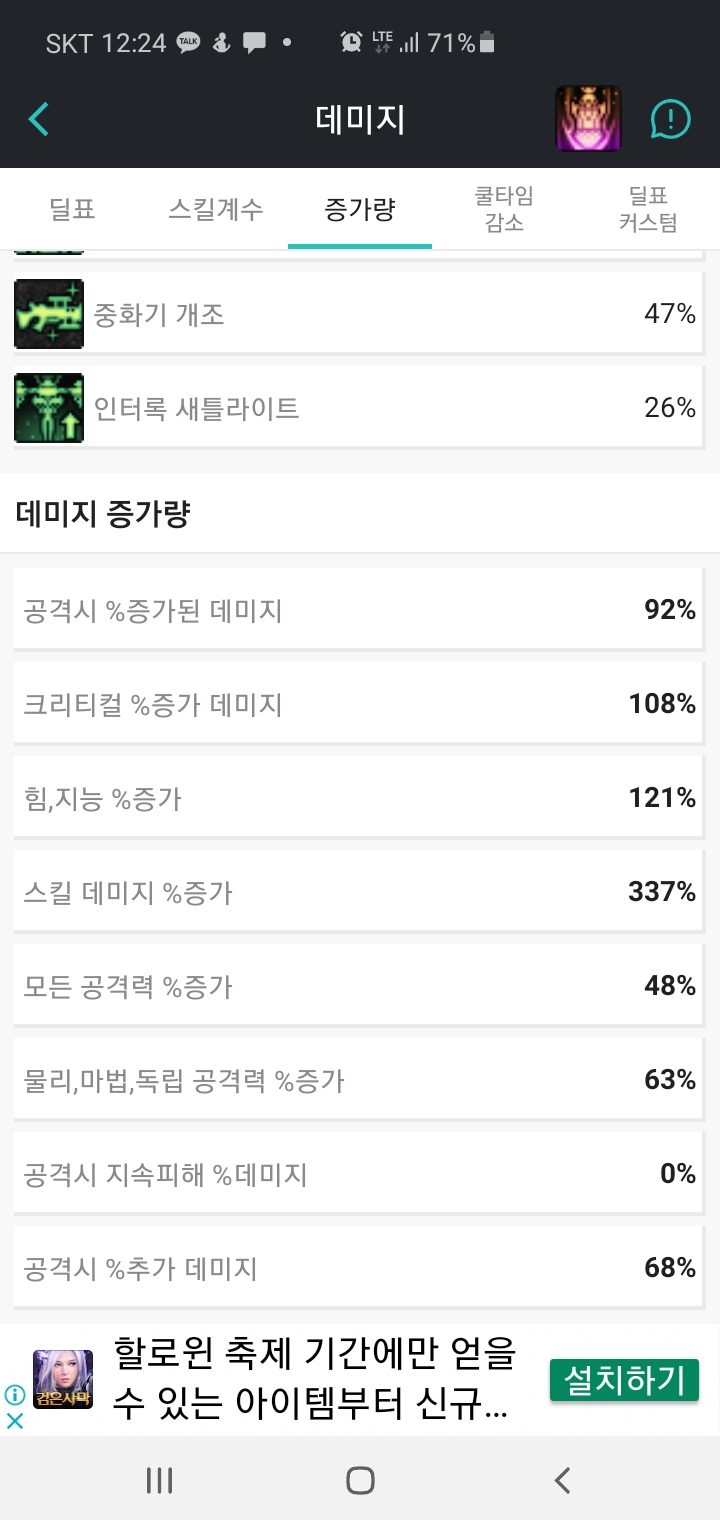The image size is (720, 1520).
Task: Open the character skill avatar icon
Action: 588,120
